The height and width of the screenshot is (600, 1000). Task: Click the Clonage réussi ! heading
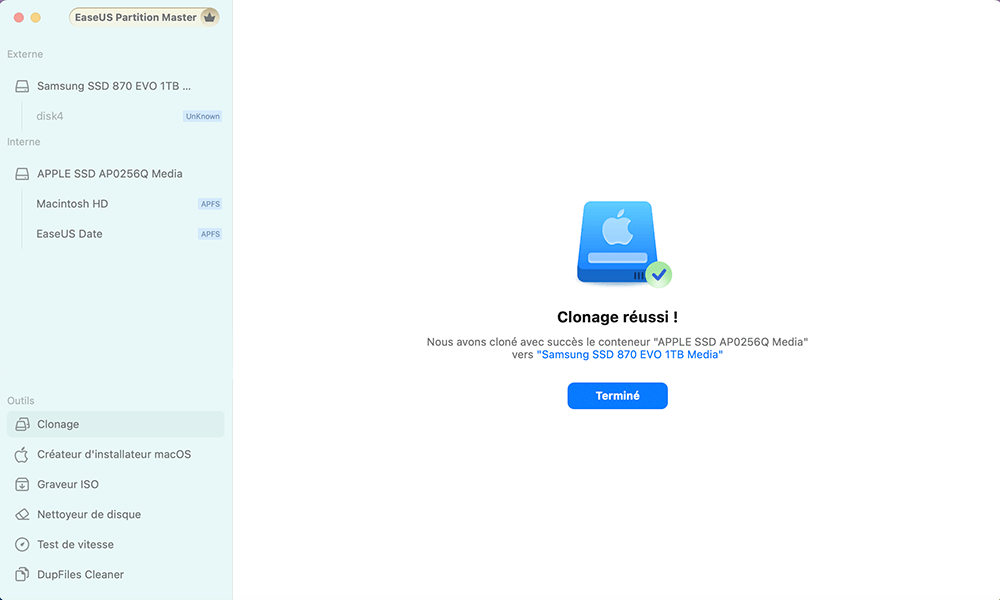click(617, 317)
